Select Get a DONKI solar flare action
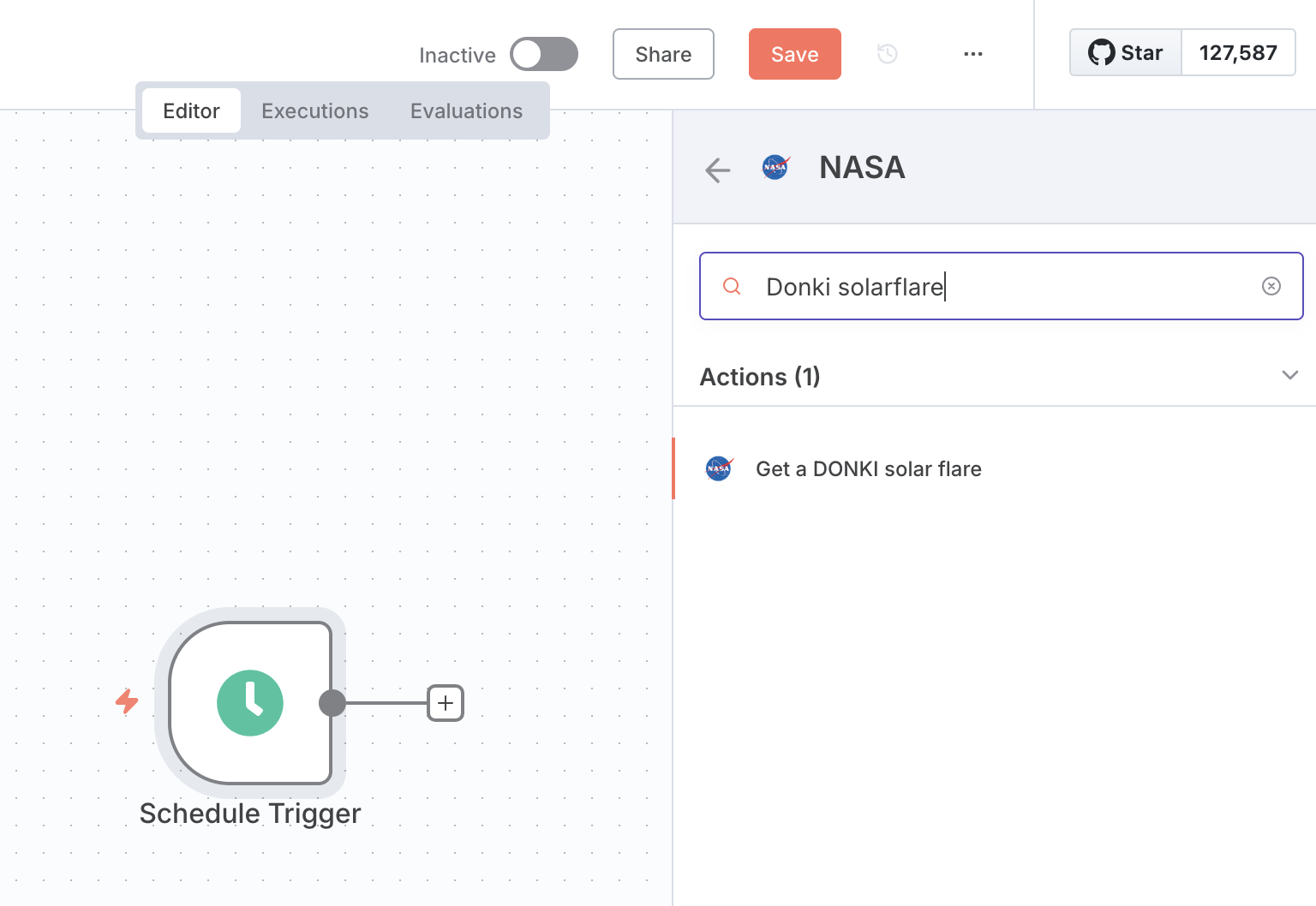This screenshot has width=1316, height=906. [x=994, y=468]
